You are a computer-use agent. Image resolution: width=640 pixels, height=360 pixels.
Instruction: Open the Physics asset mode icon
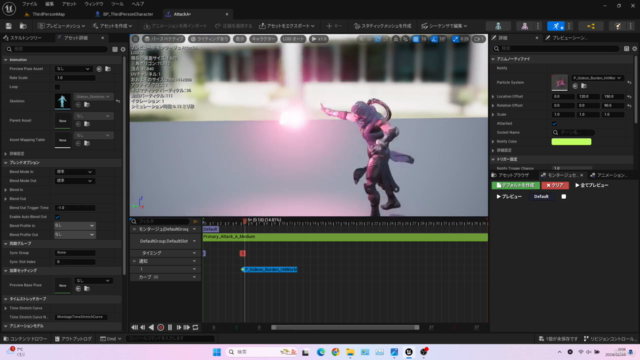tap(618, 26)
